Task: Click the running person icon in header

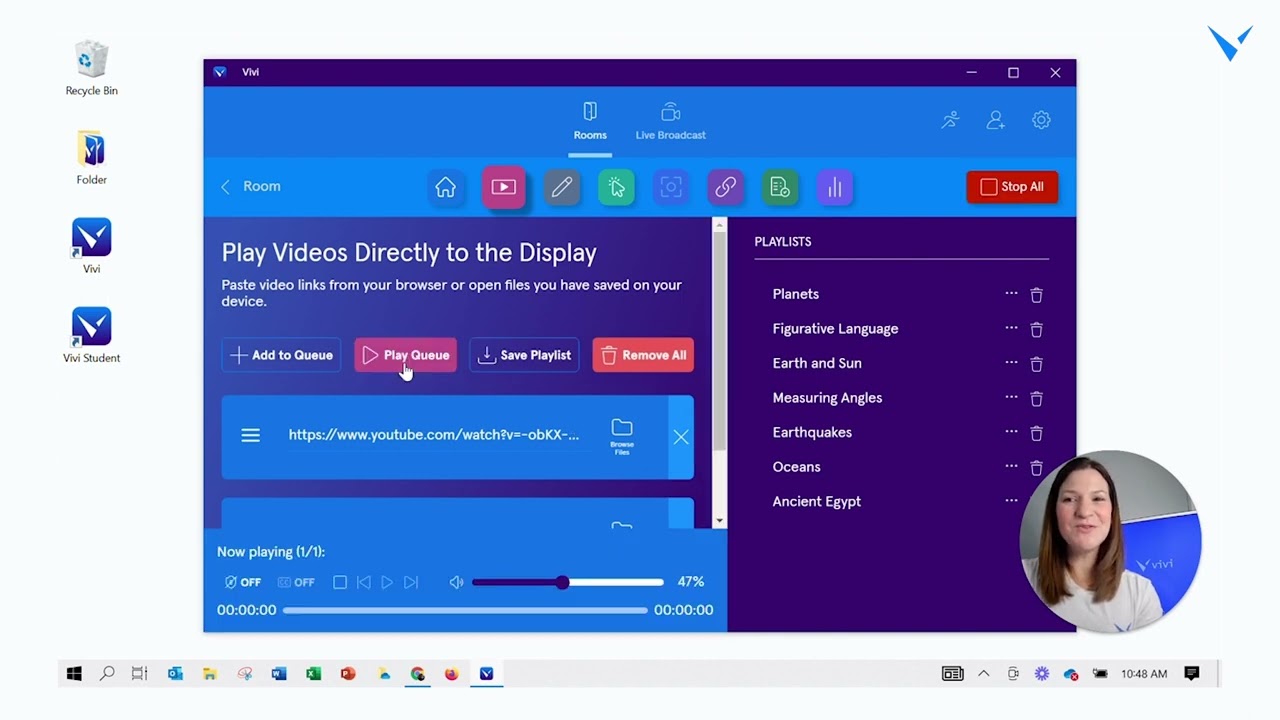Action: (x=950, y=120)
